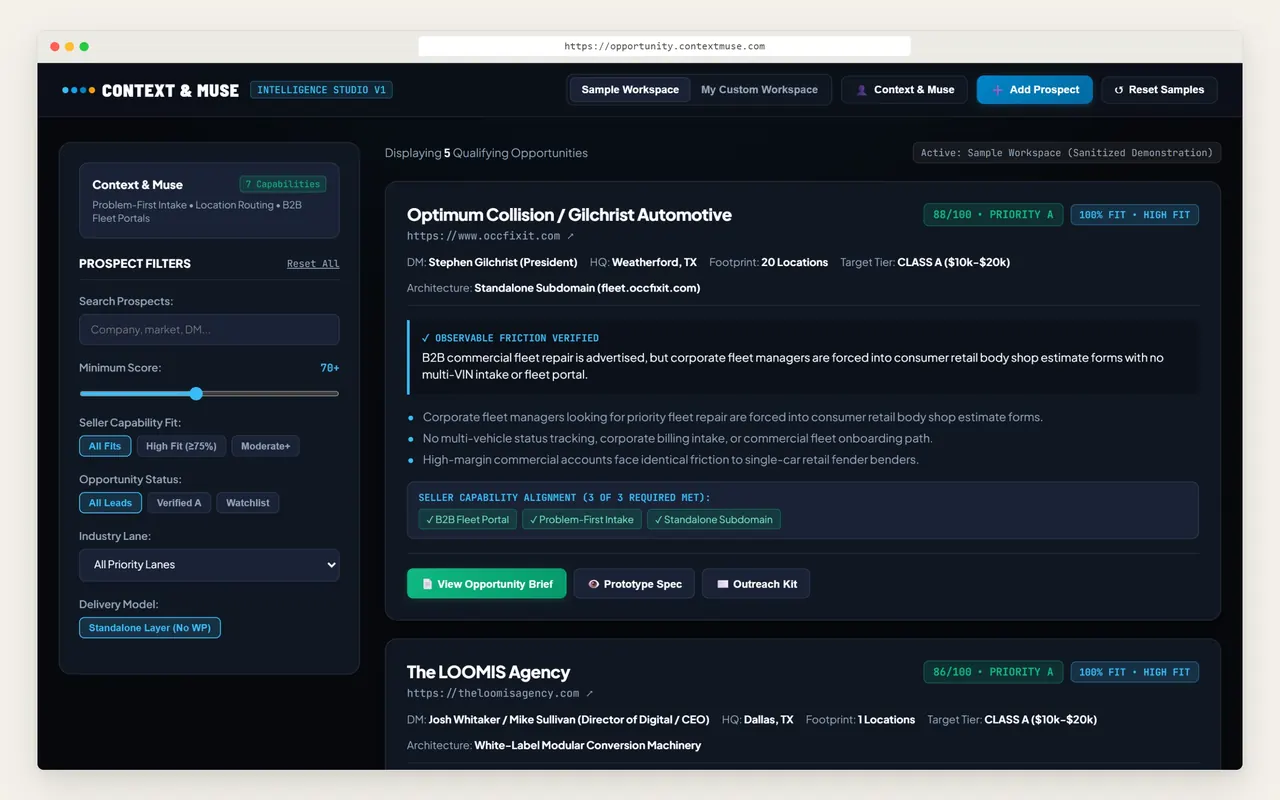This screenshot has width=1280, height=800.
Task: Open external link icon next to theloomisagency.com
Action: (x=590, y=693)
